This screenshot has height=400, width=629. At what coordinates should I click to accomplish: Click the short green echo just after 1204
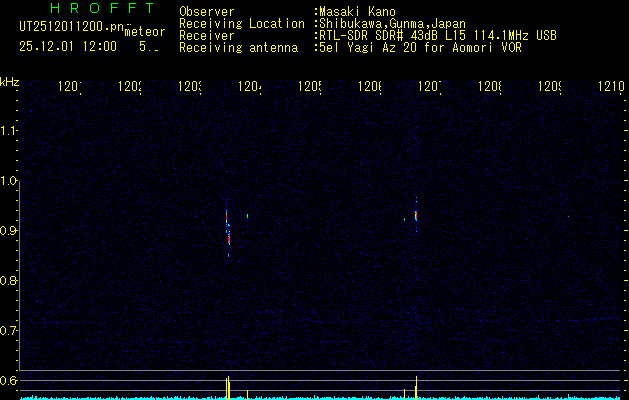click(x=248, y=217)
